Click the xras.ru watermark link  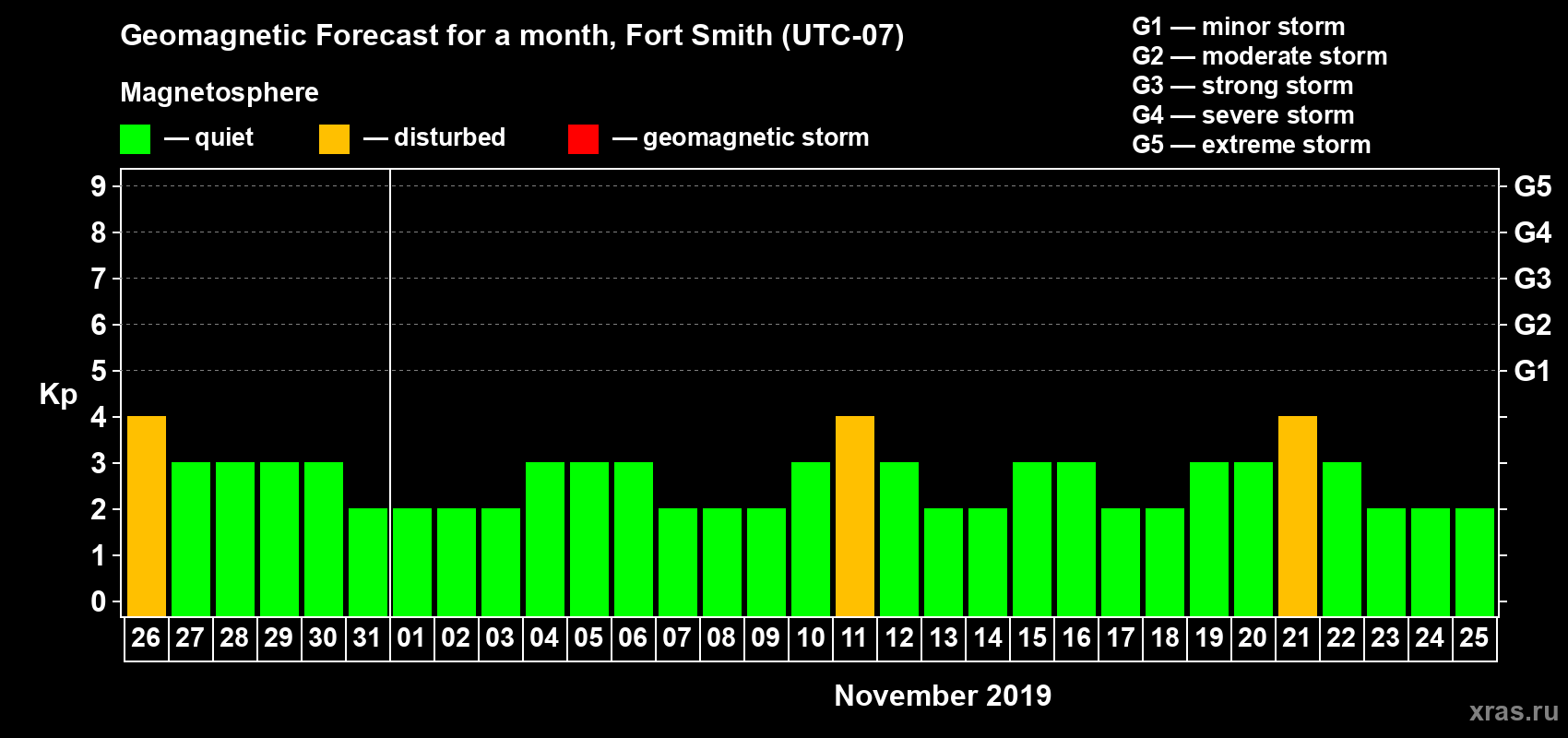coord(1514,711)
